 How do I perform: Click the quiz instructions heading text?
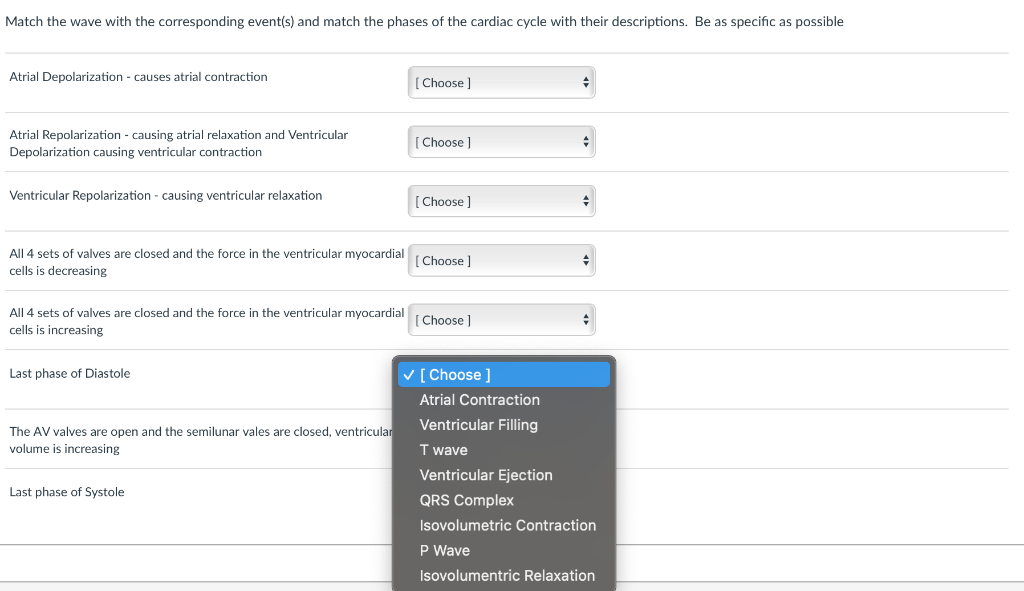424,21
